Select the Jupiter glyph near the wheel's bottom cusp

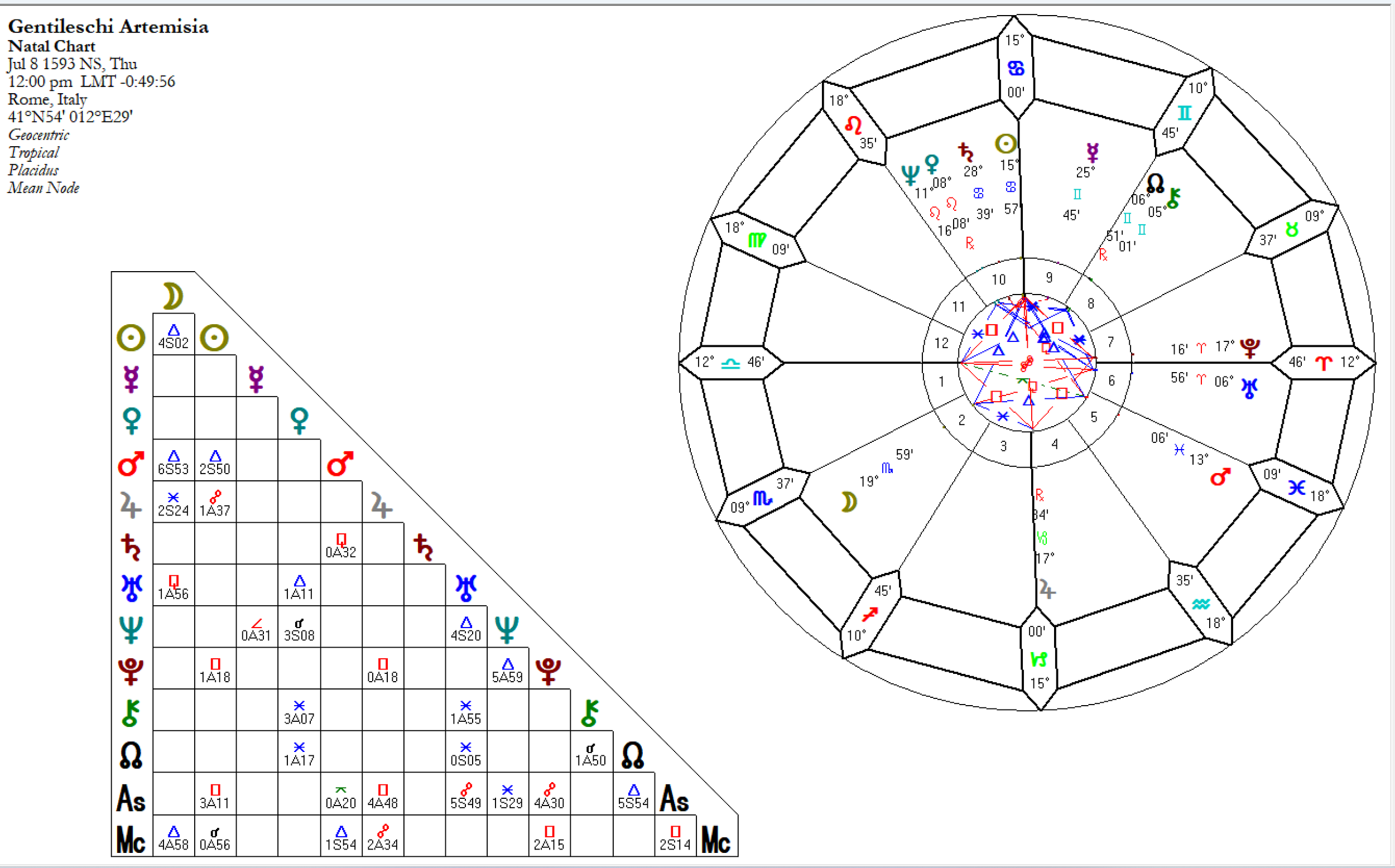[1047, 589]
